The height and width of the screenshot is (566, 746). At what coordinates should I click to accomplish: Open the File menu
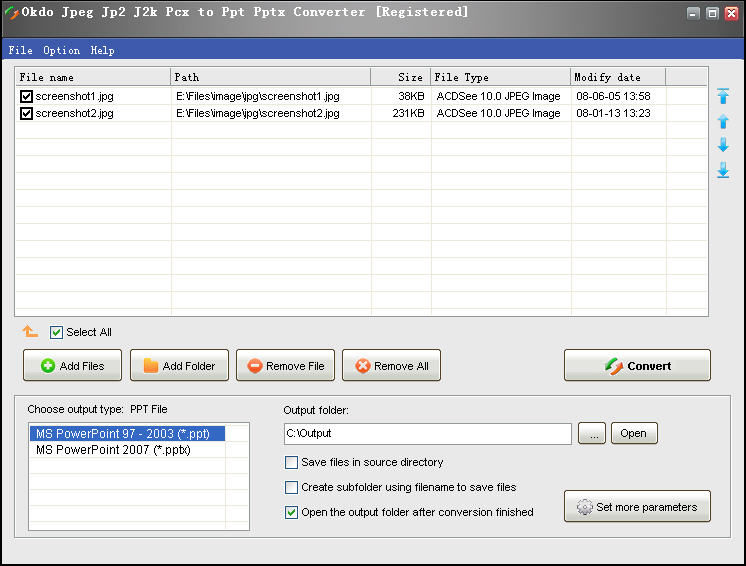click(20, 50)
